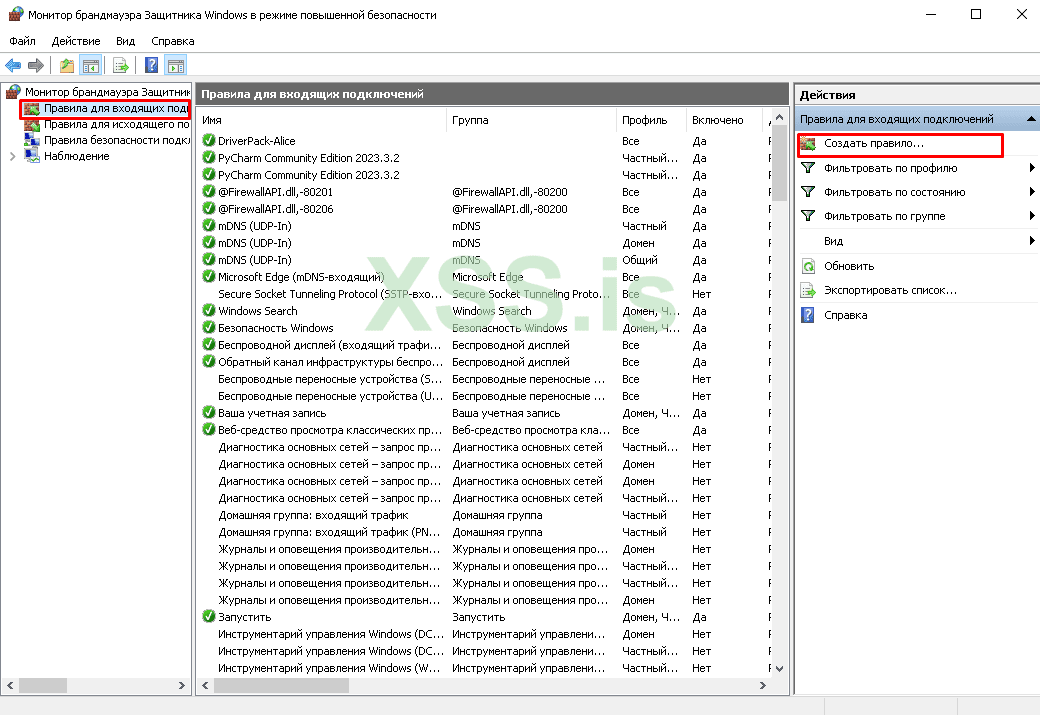Open the Действие menu
The height and width of the screenshot is (715, 1040).
[x=76, y=41]
